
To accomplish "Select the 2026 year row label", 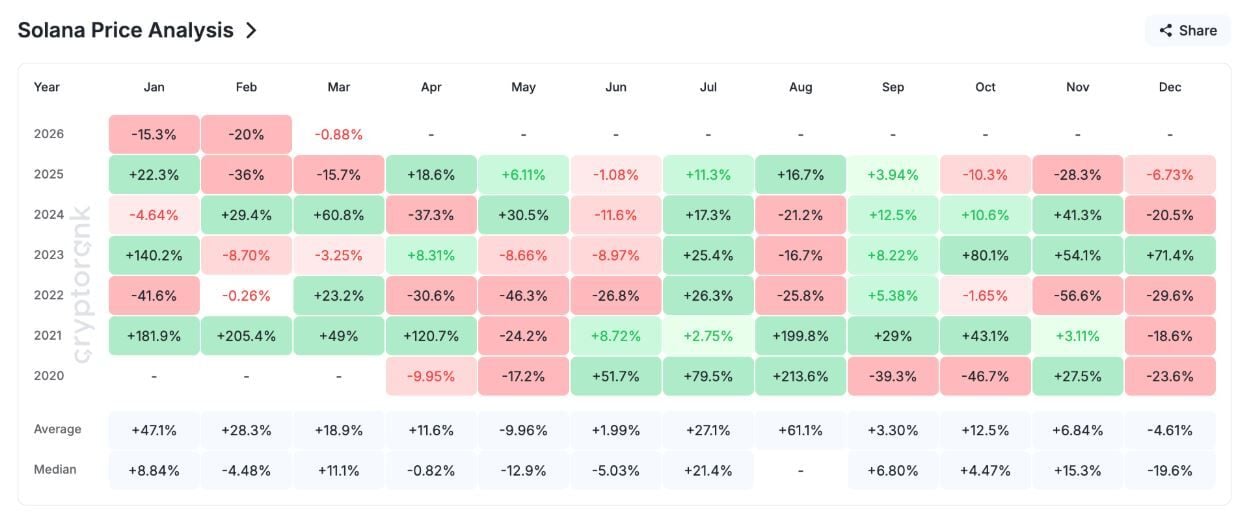I will tap(48, 134).
